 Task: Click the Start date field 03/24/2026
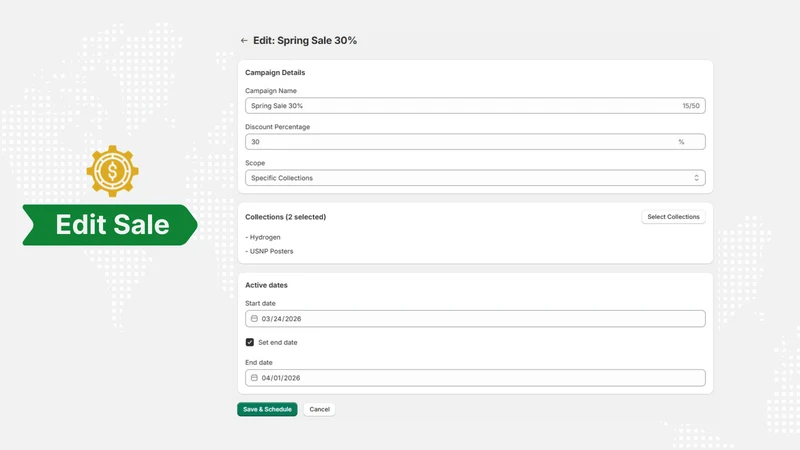coord(475,318)
